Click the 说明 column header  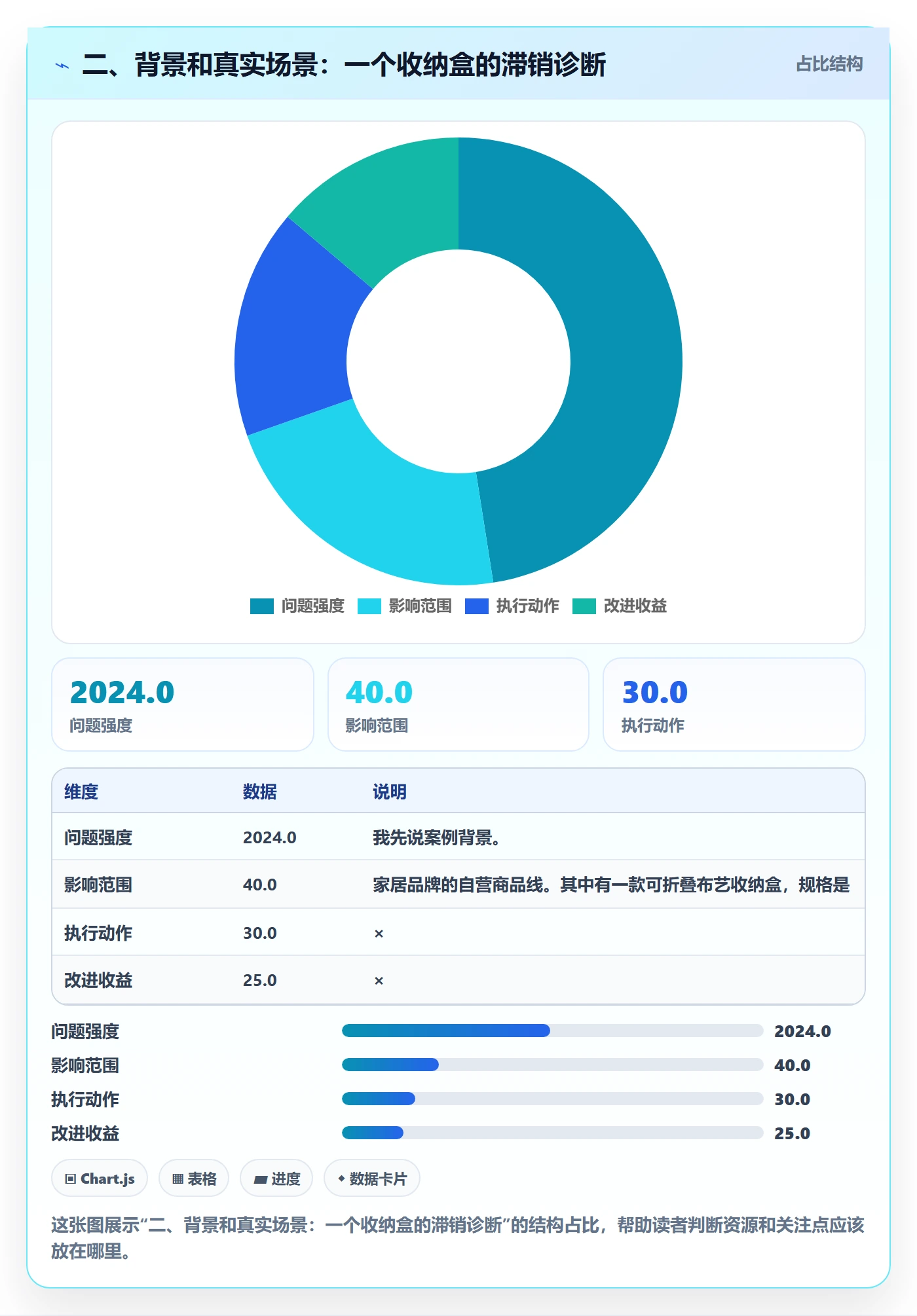[x=390, y=792]
